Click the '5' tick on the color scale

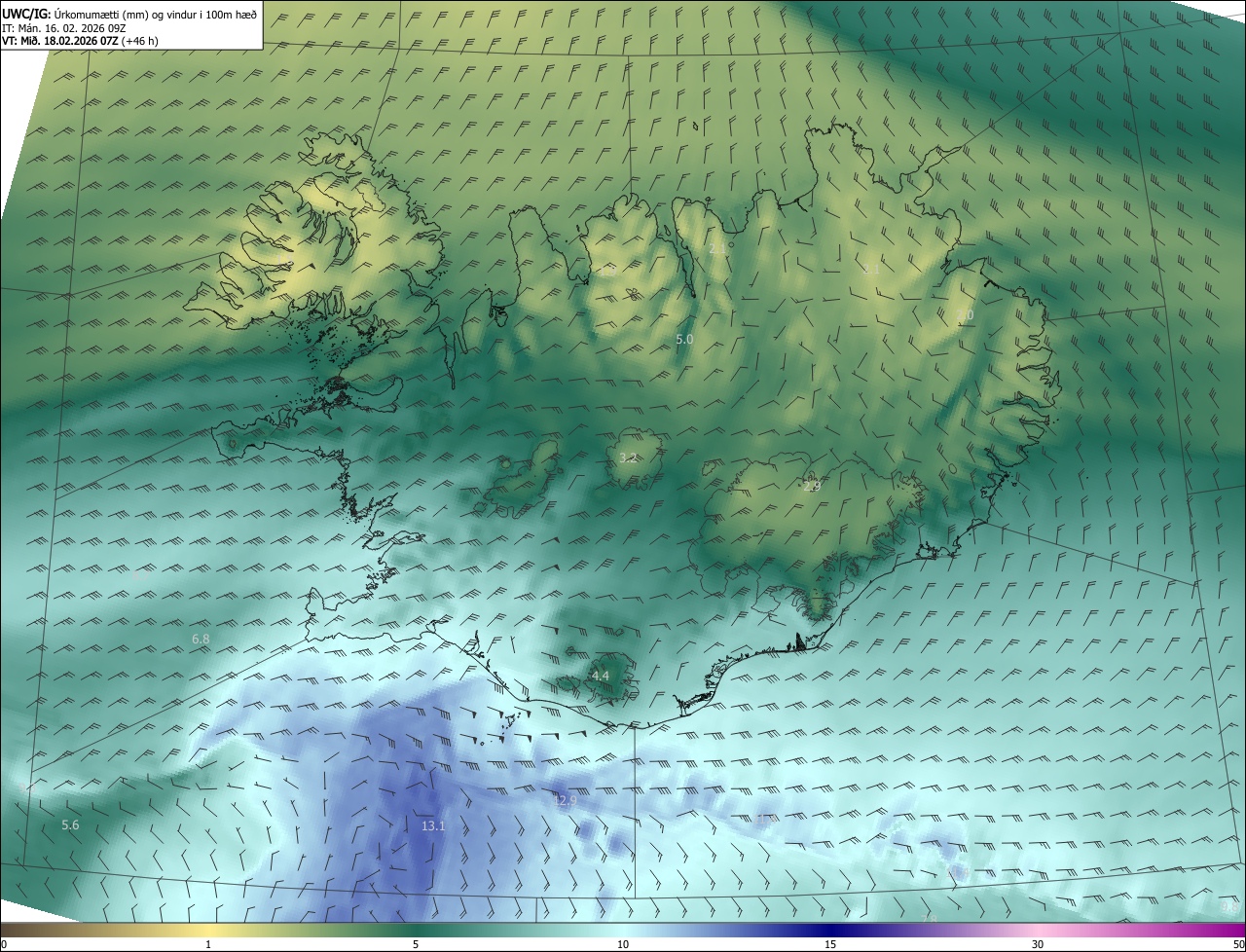pyautogui.click(x=416, y=944)
